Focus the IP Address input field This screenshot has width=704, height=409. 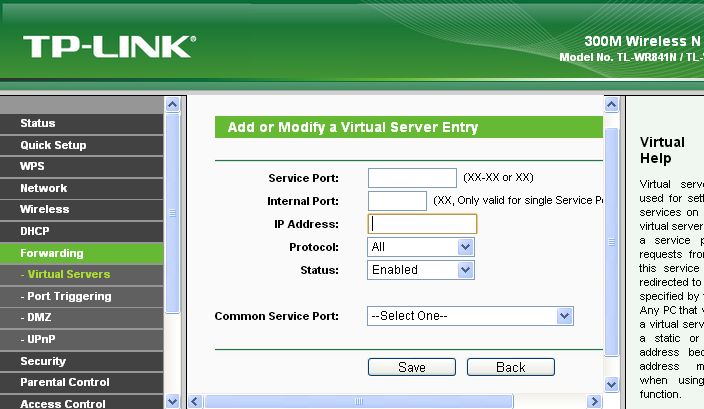click(x=422, y=224)
